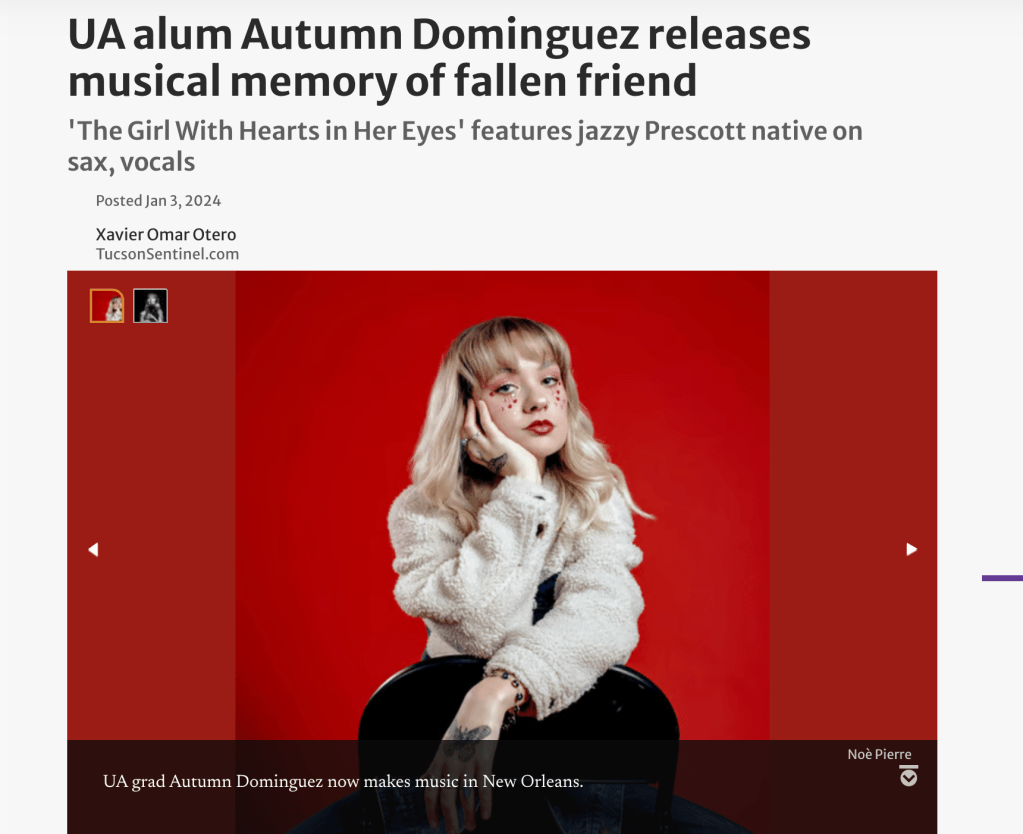
Task: Select the black-and-white photo thumbnail
Action: click(x=151, y=305)
